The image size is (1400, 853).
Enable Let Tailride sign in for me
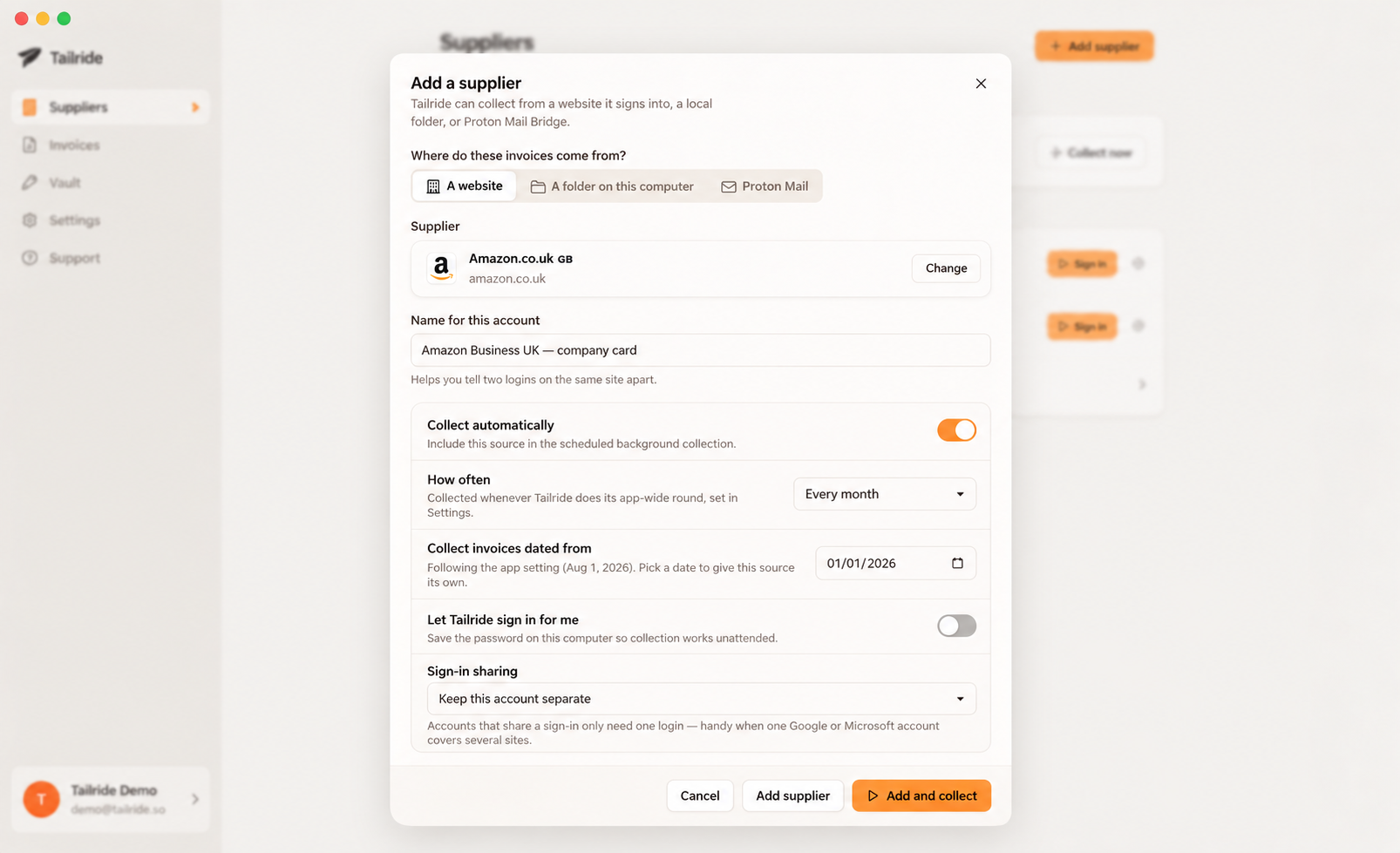(x=956, y=626)
